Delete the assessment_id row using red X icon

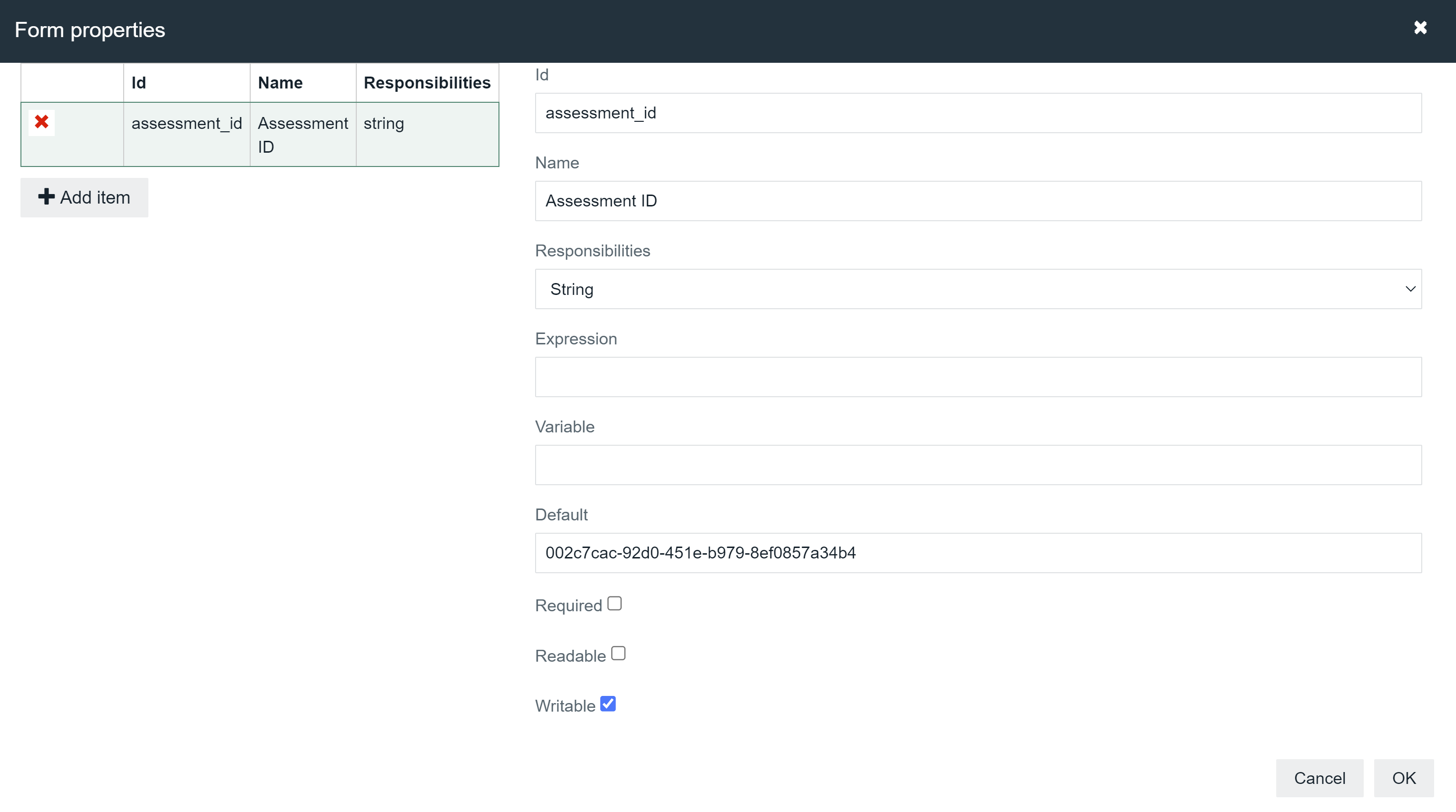point(41,121)
